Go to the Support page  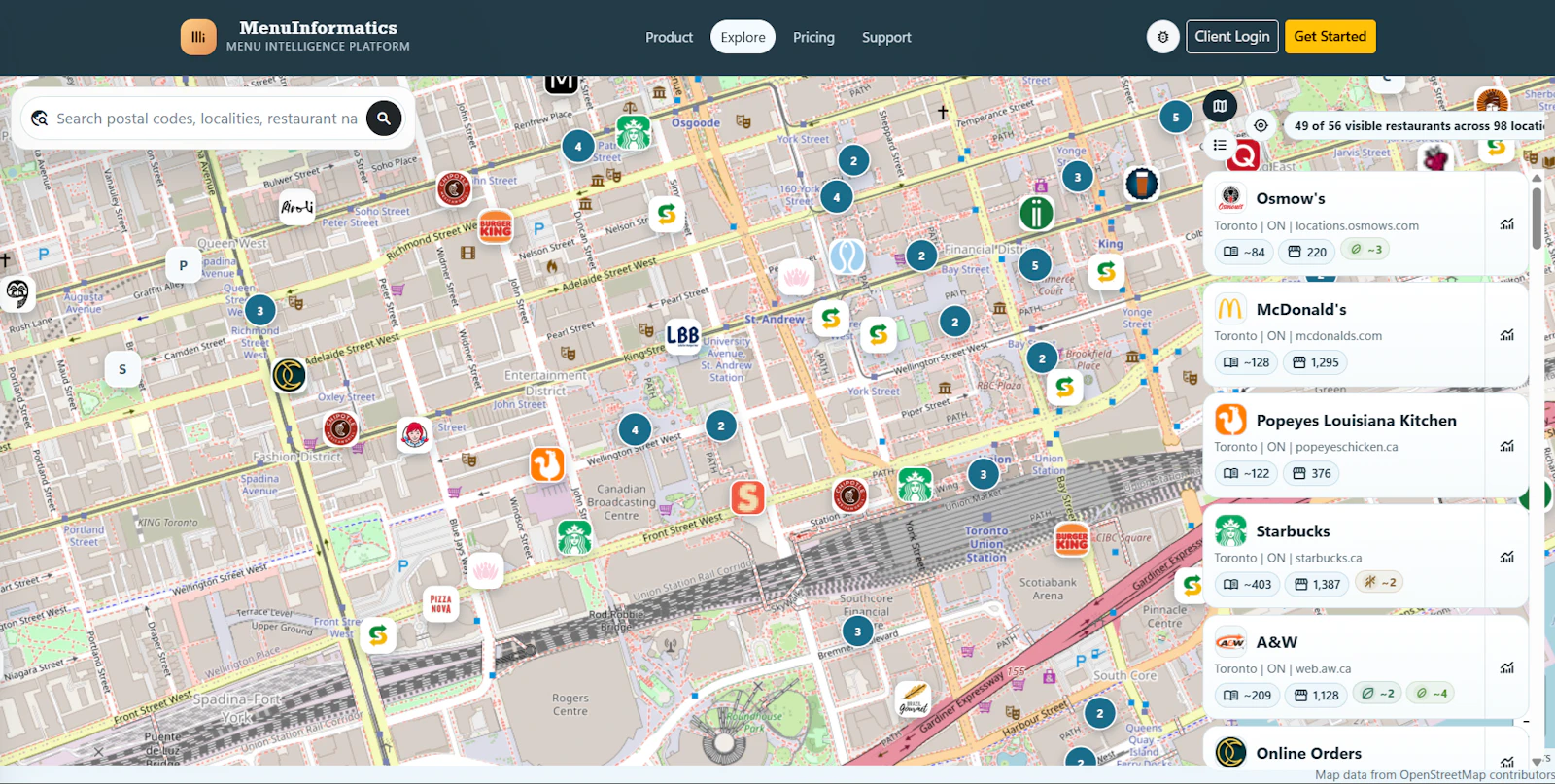pyautogui.click(x=886, y=37)
